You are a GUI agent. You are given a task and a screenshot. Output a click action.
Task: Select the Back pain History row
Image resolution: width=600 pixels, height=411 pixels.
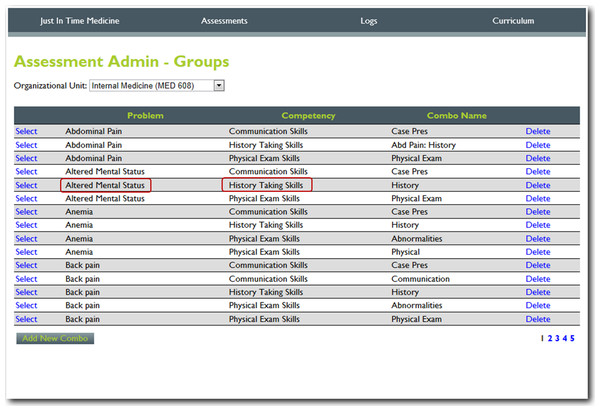(26, 292)
